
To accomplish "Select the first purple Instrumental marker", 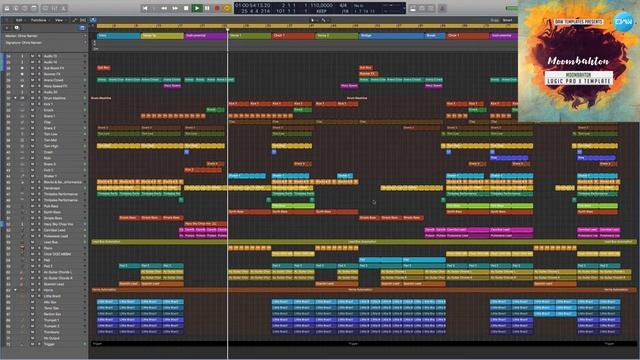I will [205, 36].
